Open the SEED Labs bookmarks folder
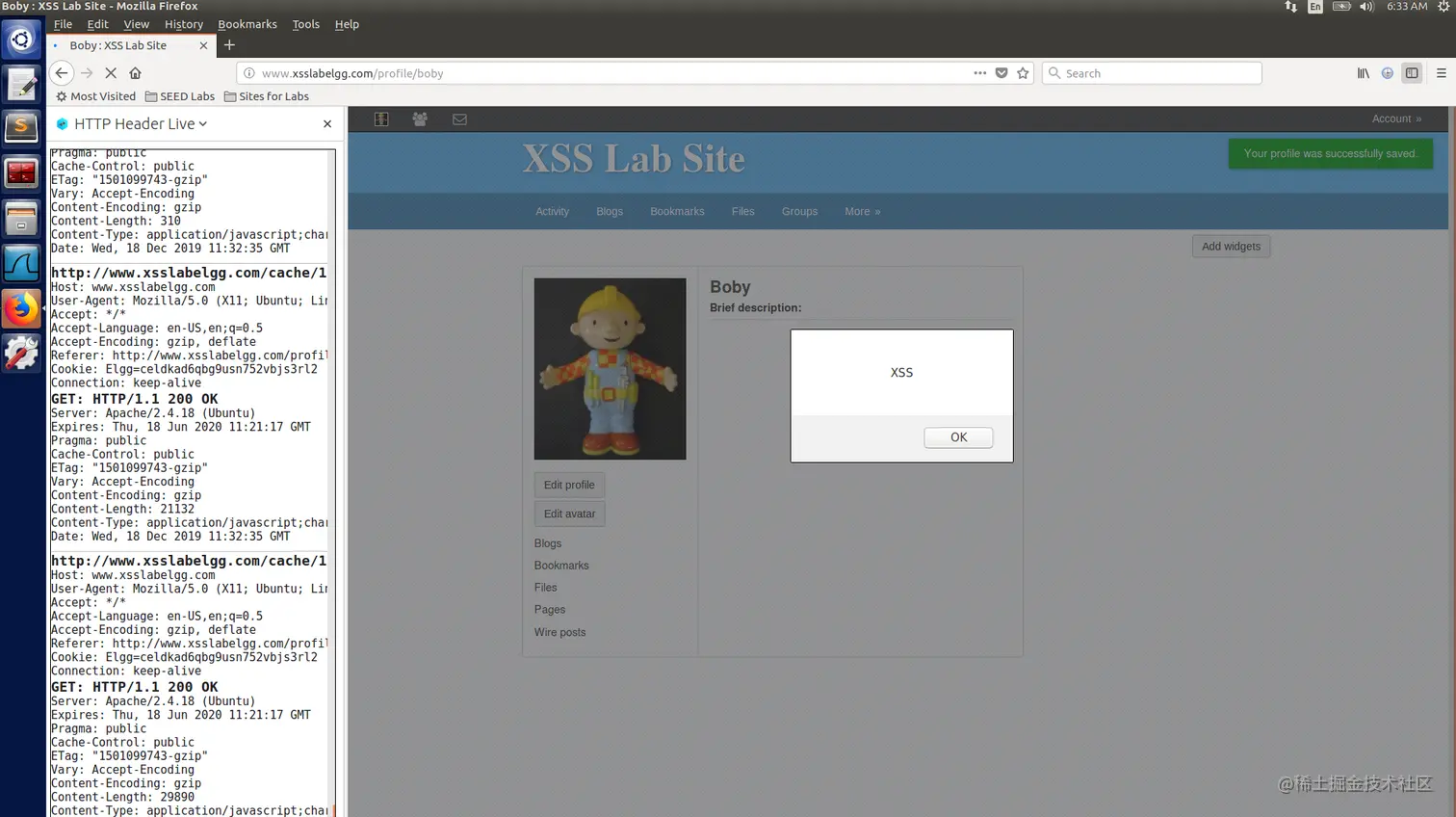This screenshot has width=1456, height=817. (x=180, y=96)
